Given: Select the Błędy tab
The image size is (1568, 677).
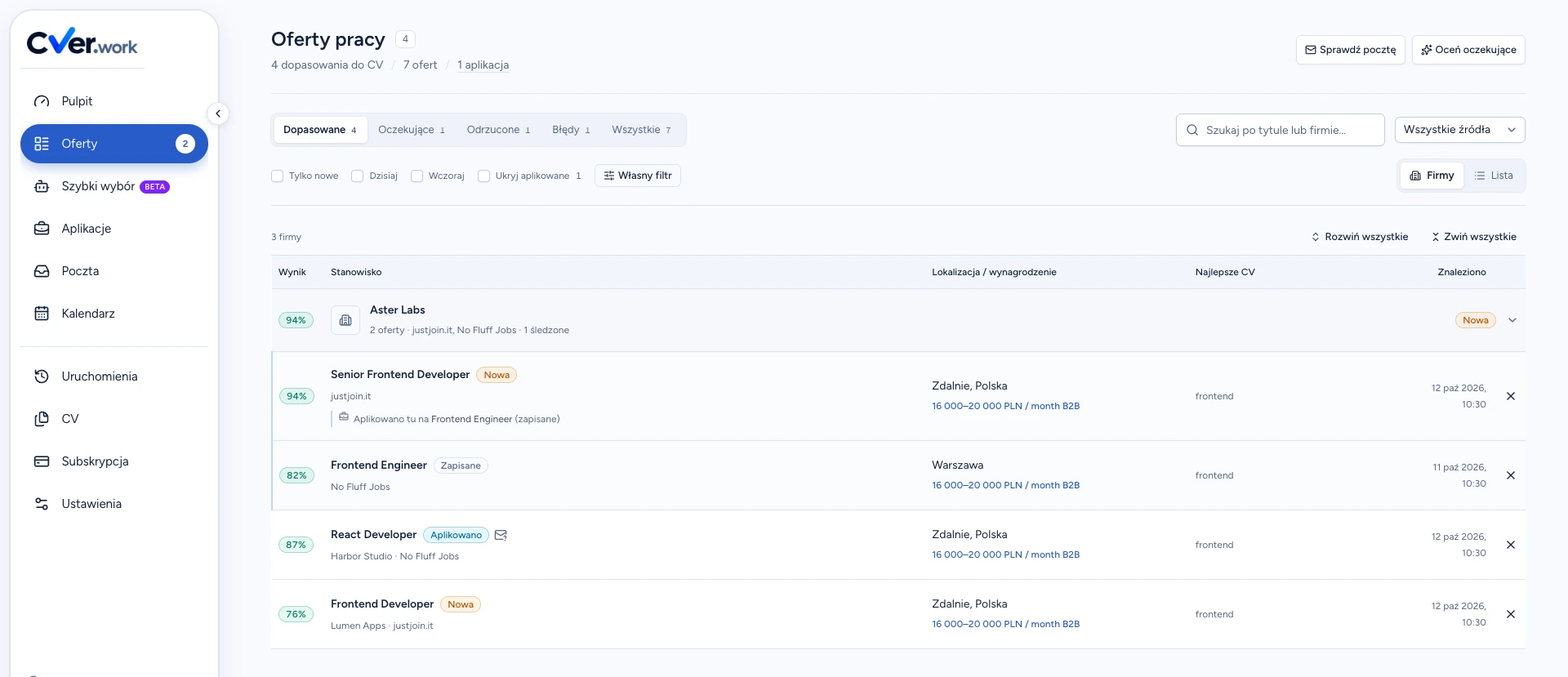Looking at the screenshot, I should coord(571,130).
